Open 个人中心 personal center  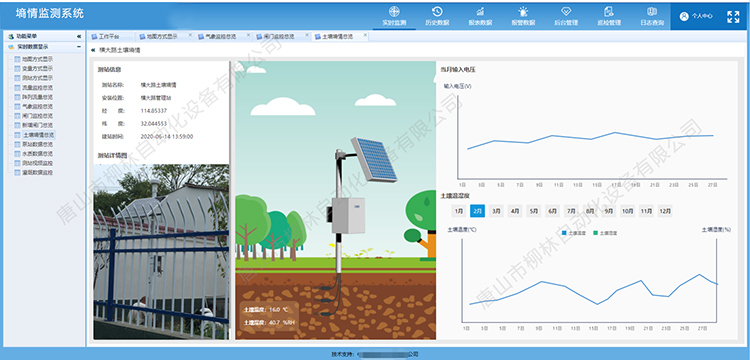696,16
